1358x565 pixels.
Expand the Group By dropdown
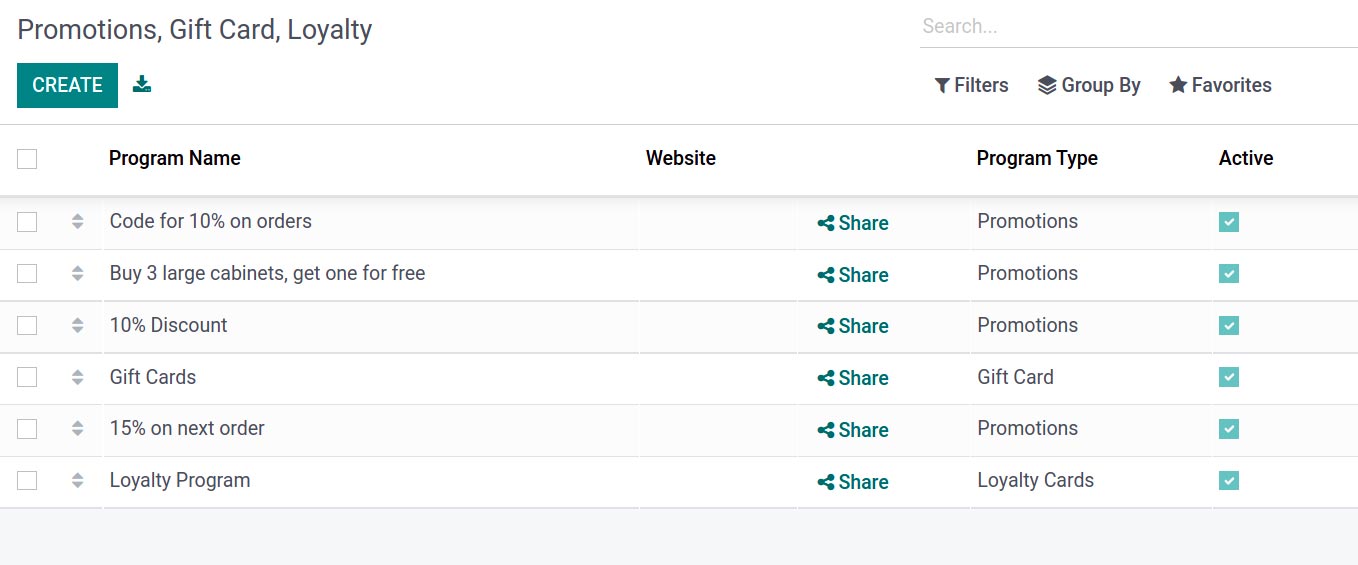coord(1089,85)
